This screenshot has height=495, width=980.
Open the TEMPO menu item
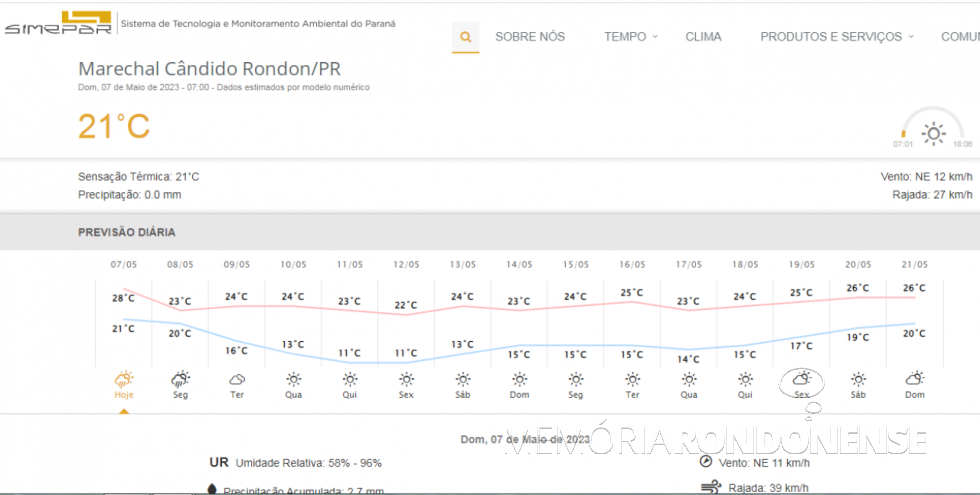pyautogui.click(x=625, y=37)
